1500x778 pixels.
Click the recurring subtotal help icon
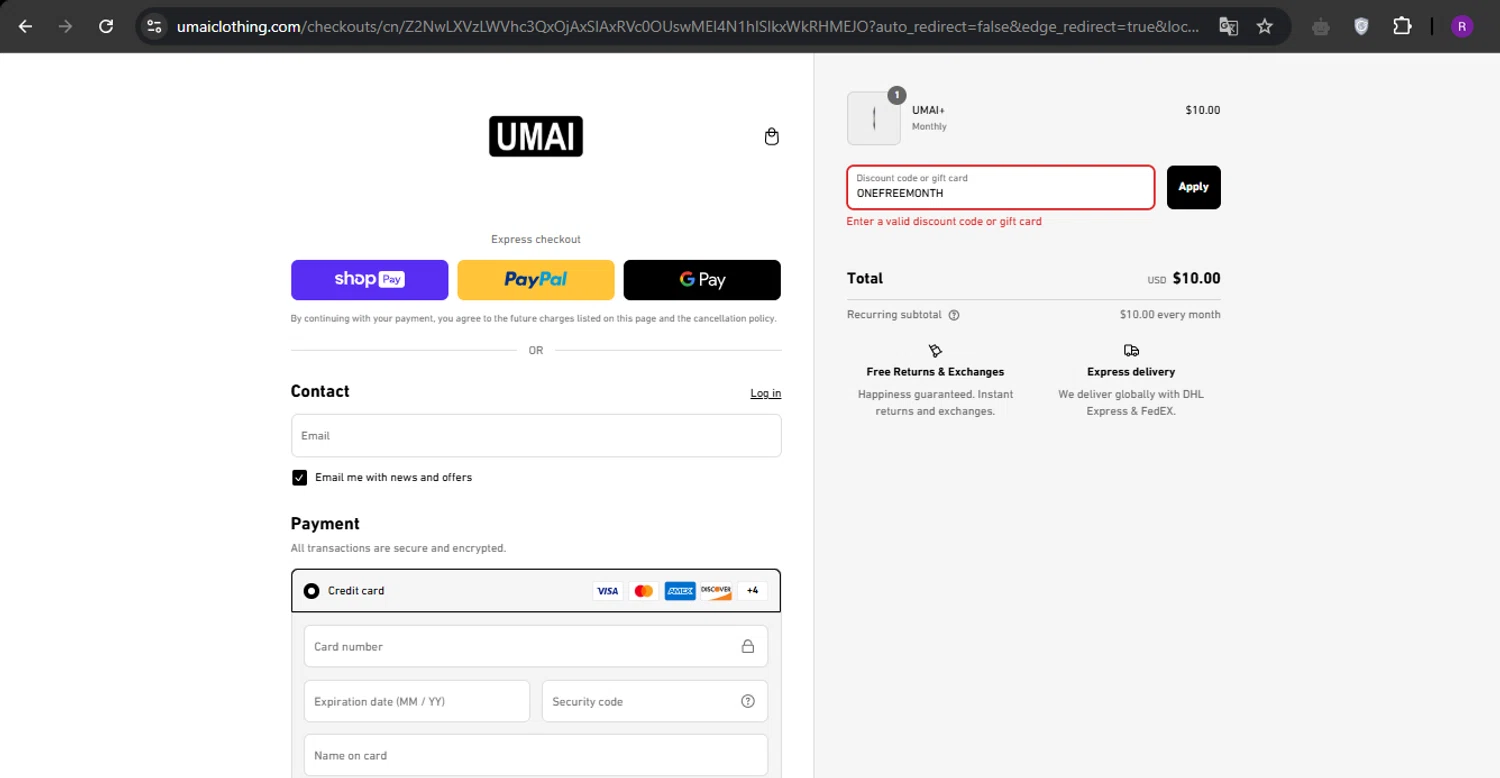point(954,315)
